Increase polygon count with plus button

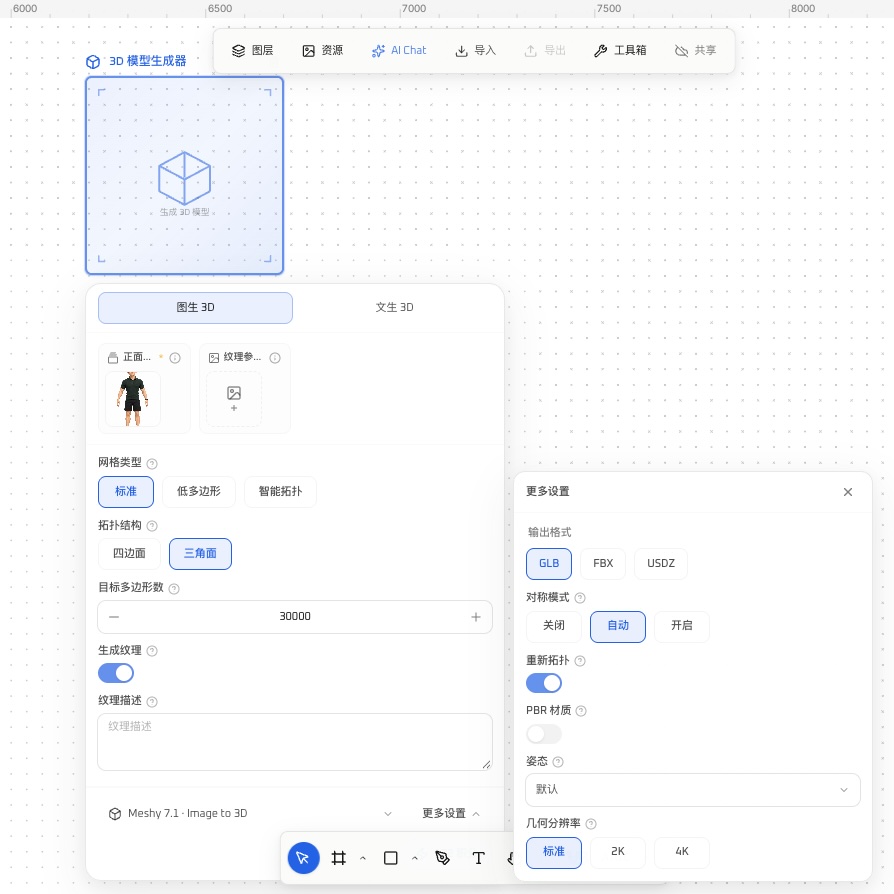476,617
